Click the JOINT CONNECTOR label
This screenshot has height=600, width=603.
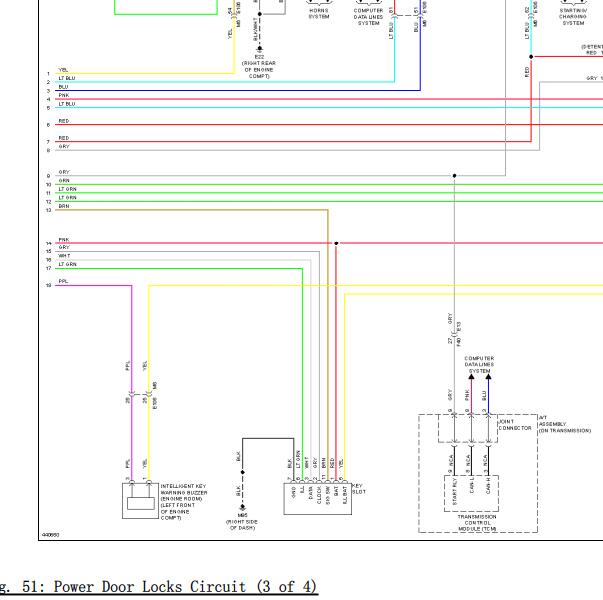[515, 425]
